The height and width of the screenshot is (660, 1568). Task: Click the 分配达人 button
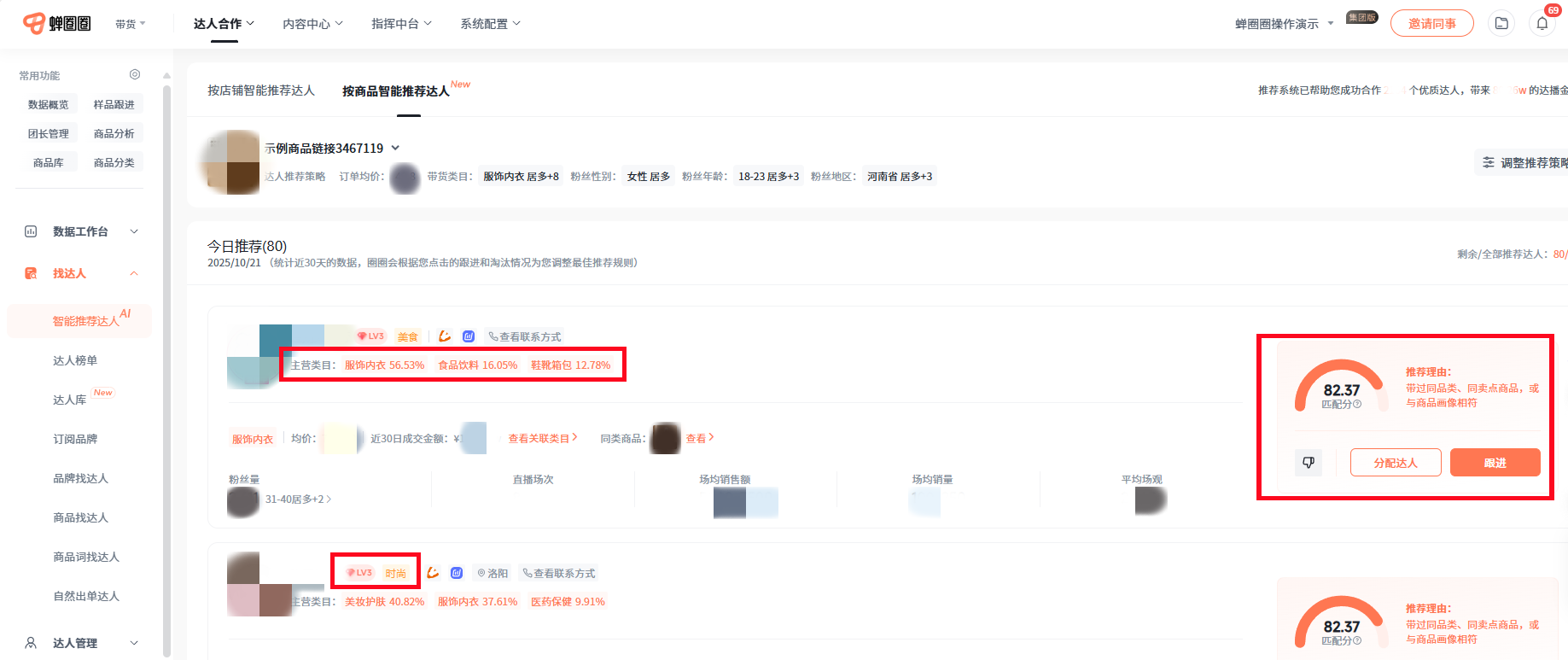click(x=1395, y=462)
